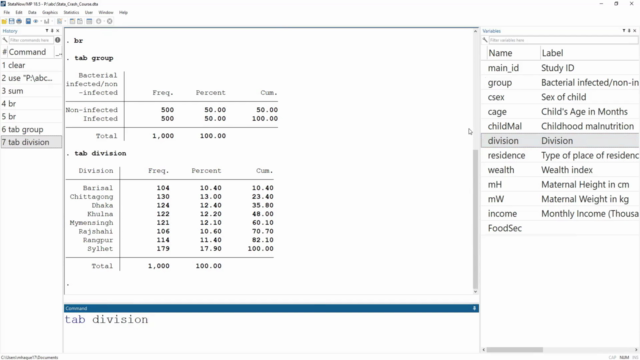The height and width of the screenshot is (360, 640).
Task: Open the Viewer eye icon
Action: [x=36, y=21]
